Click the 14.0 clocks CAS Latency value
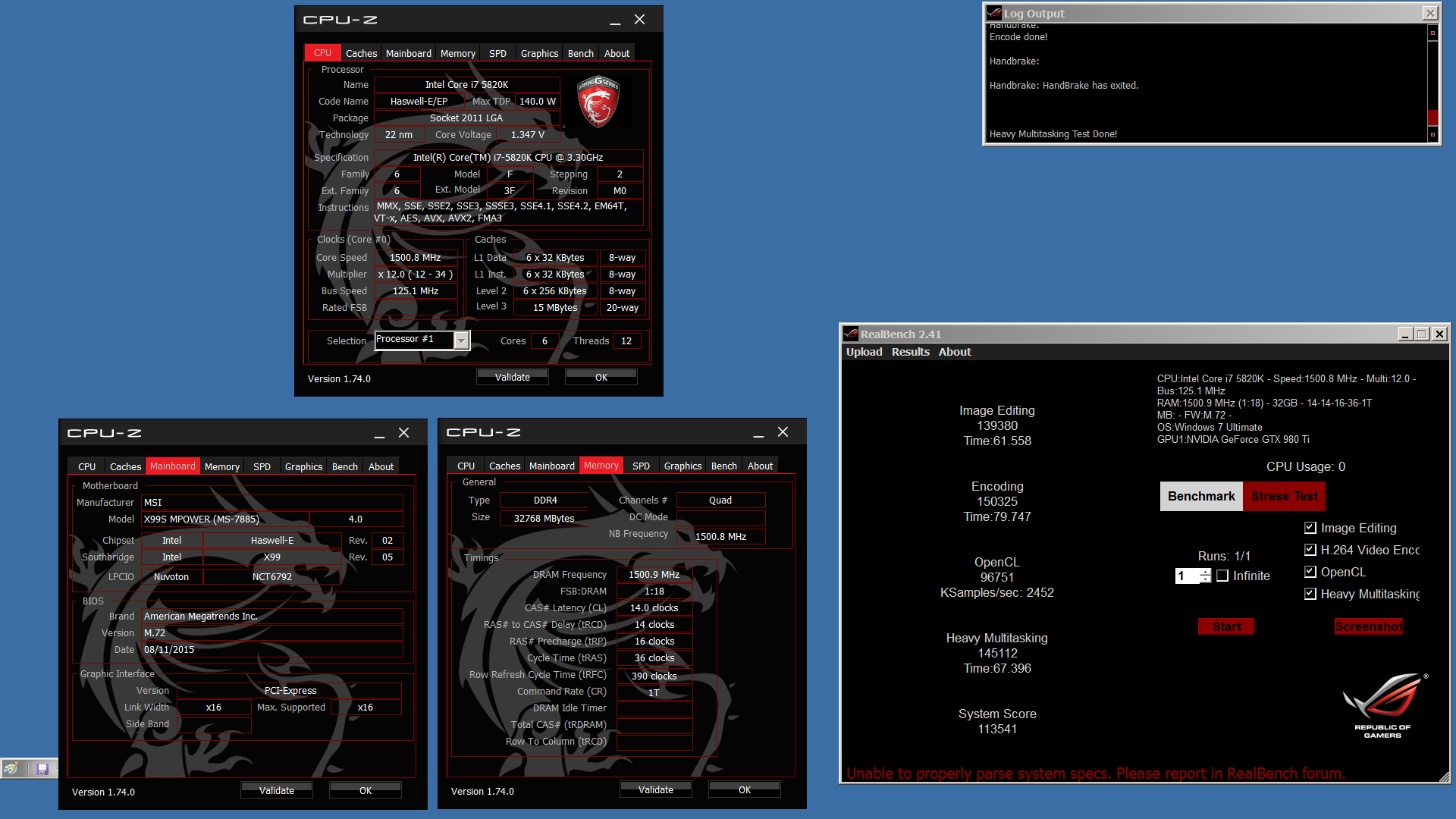Viewport: 1456px width, 819px height. click(x=654, y=608)
